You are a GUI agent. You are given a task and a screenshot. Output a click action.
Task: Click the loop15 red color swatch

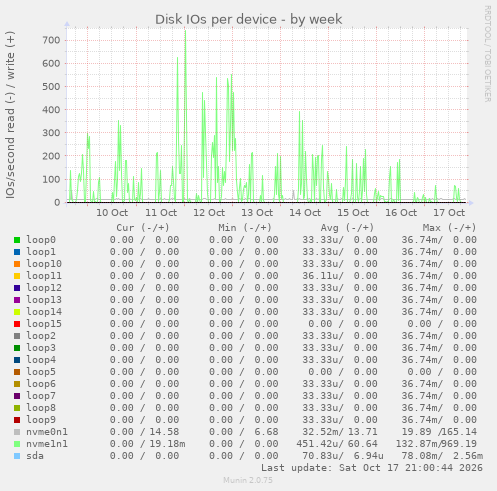[17, 324]
